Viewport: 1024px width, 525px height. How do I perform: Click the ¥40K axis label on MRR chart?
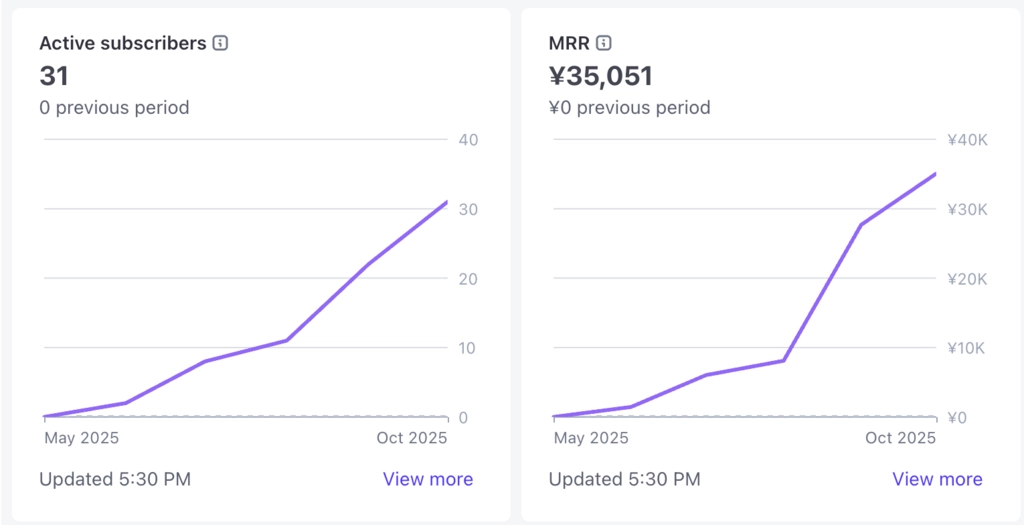click(x=967, y=140)
